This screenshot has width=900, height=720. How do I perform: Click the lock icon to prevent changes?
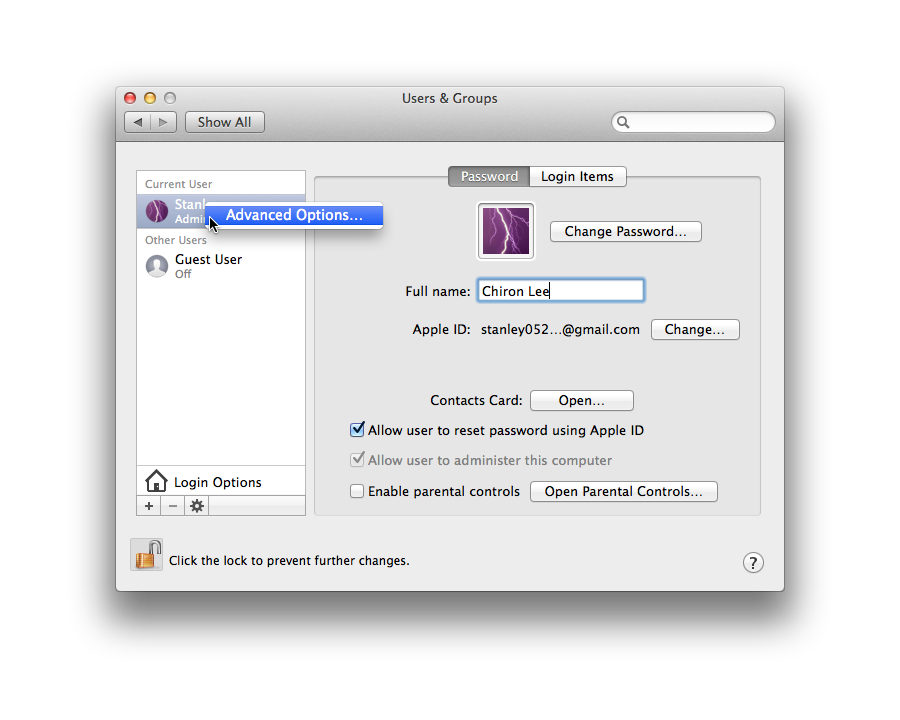coord(146,555)
